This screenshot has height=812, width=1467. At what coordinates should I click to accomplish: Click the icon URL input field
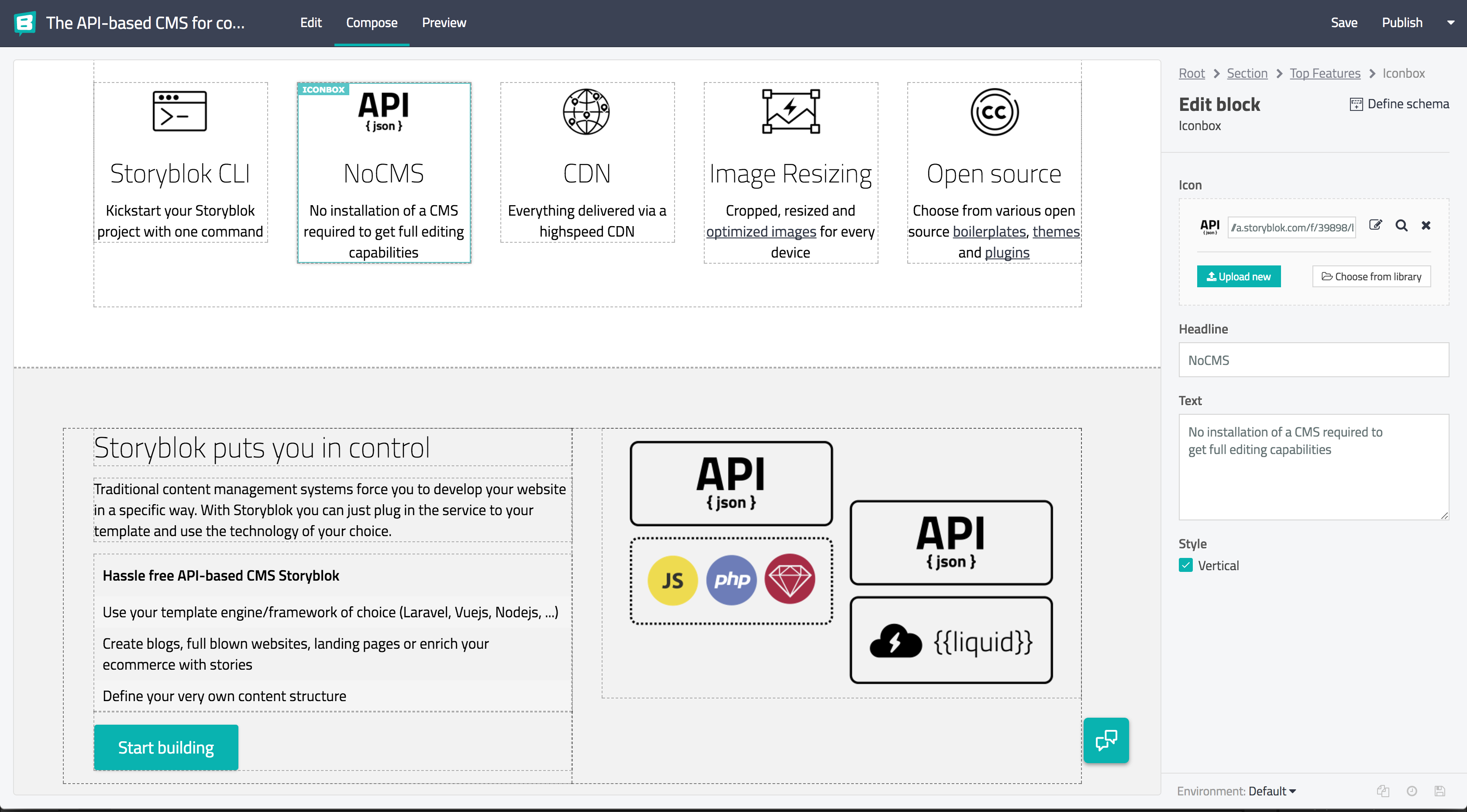pos(1291,227)
